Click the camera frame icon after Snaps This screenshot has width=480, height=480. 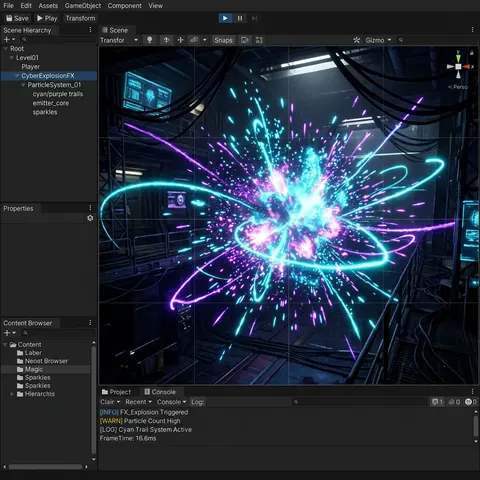[245, 40]
